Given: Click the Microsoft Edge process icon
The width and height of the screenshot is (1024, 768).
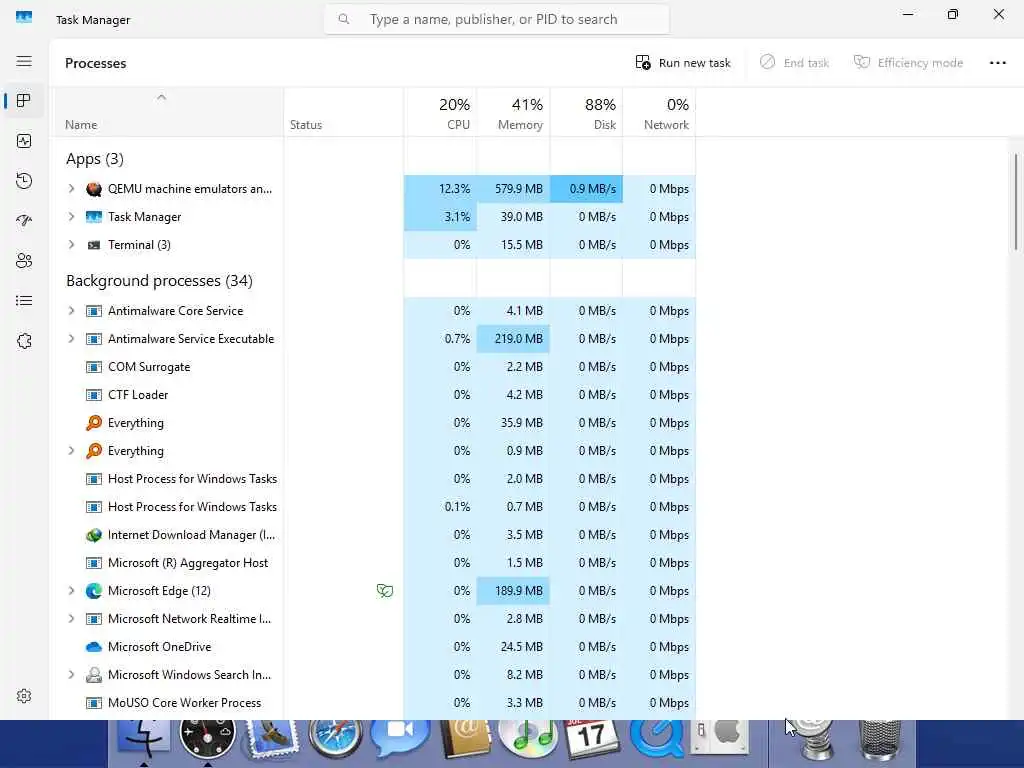Looking at the screenshot, I should point(94,591).
